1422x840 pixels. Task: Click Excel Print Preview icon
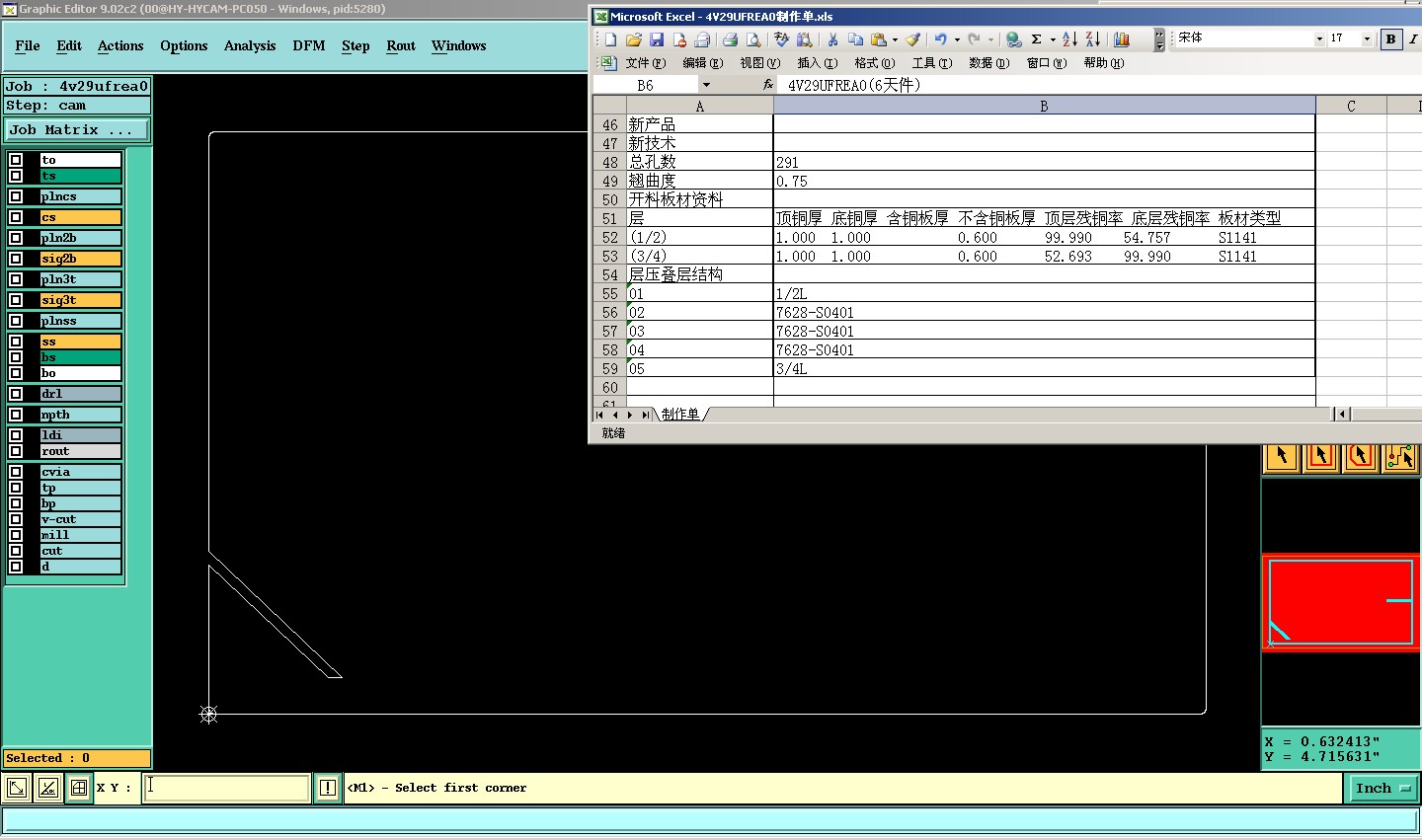(753, 39)
